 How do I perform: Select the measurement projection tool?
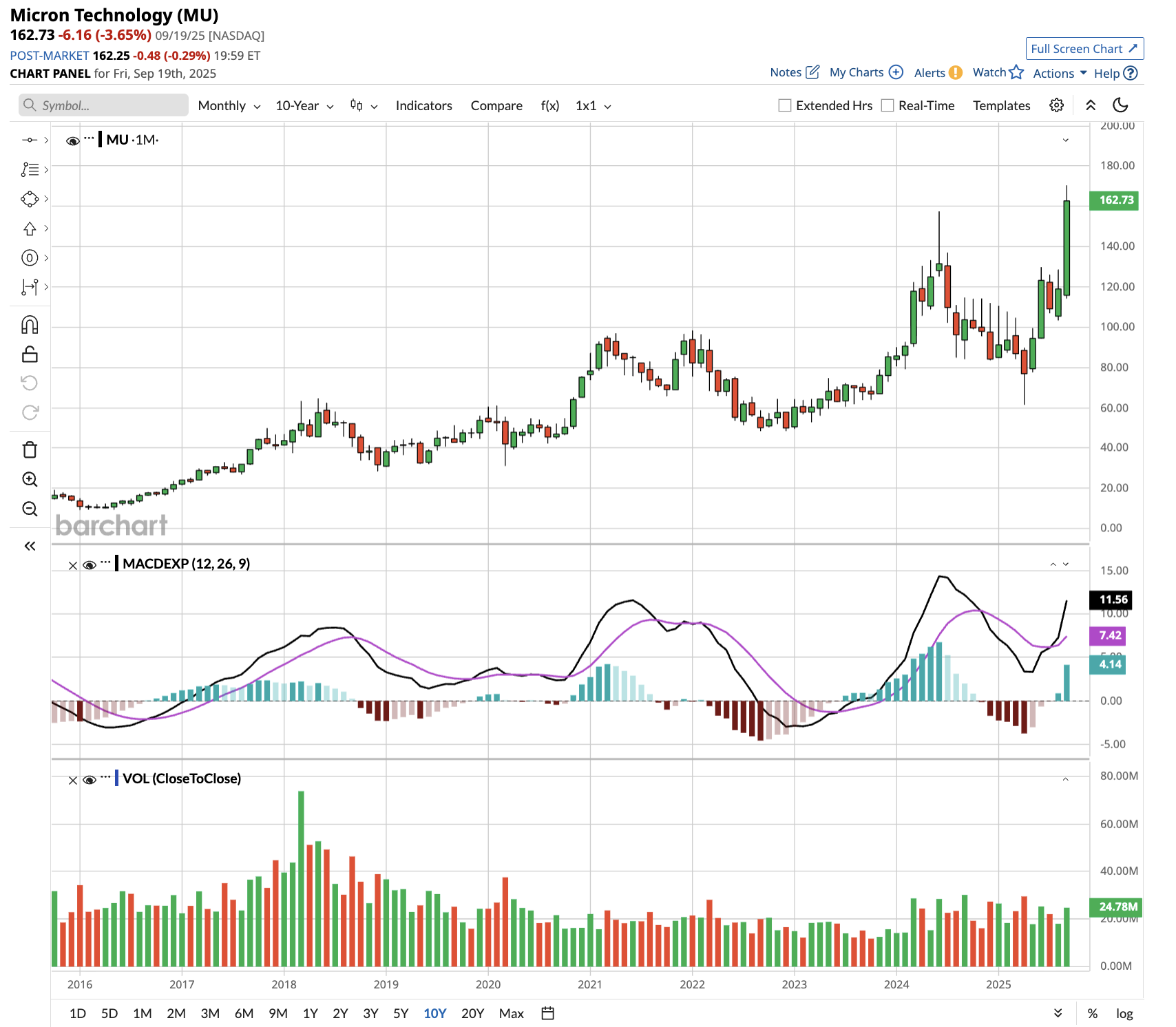(x=30, y=287)
